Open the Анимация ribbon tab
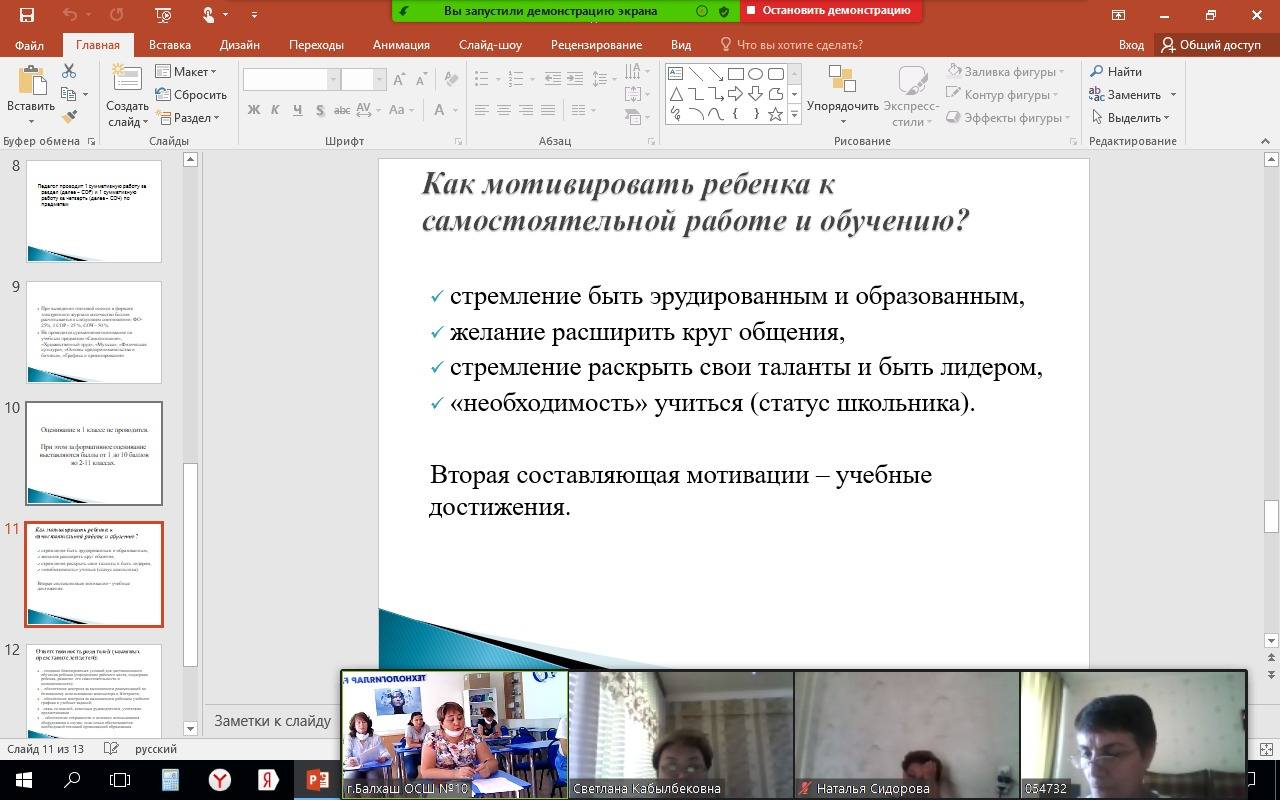The height and width of the screenshot is (800, 1280). coord(401,45)
